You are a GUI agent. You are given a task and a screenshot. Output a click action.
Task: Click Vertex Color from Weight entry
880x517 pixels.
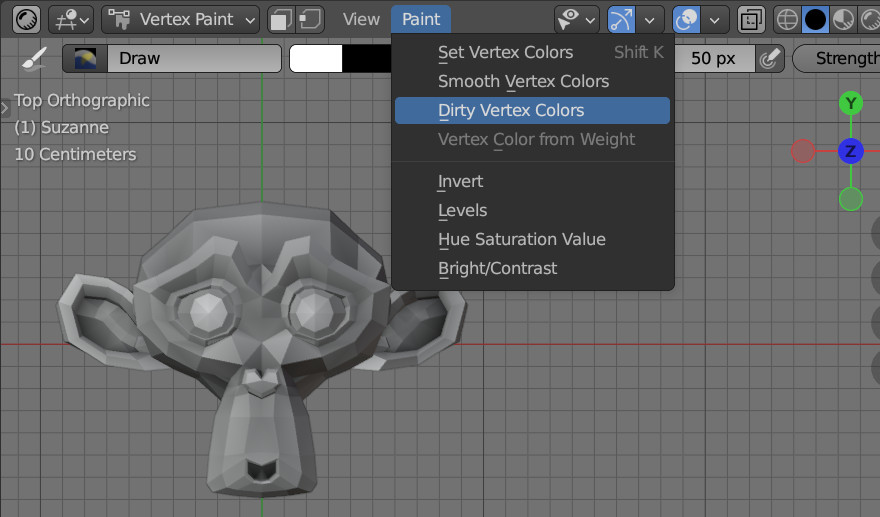click(533, 140)
